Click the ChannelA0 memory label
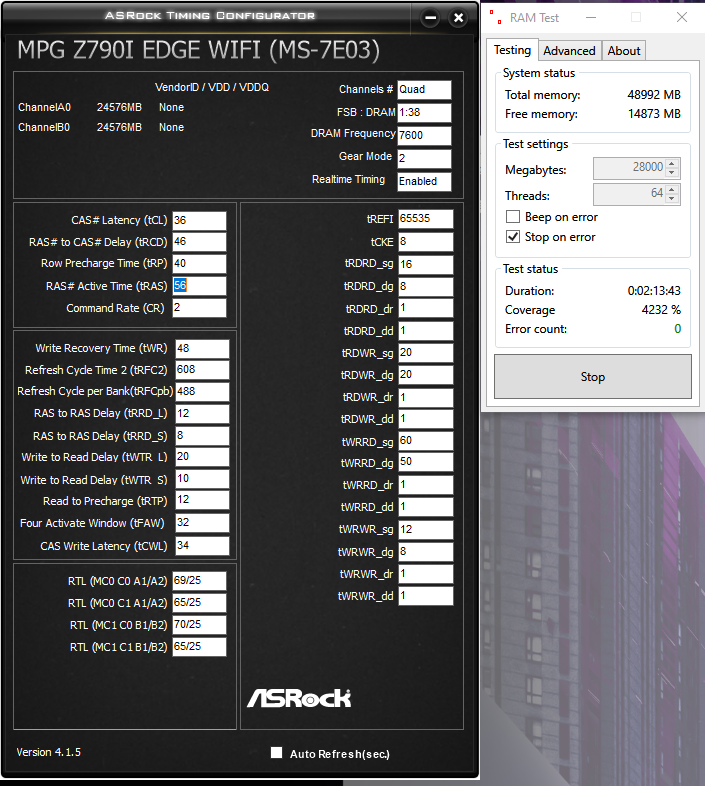Image resolution: width=705 pixels, height=786 pixels. coord(44,107)
